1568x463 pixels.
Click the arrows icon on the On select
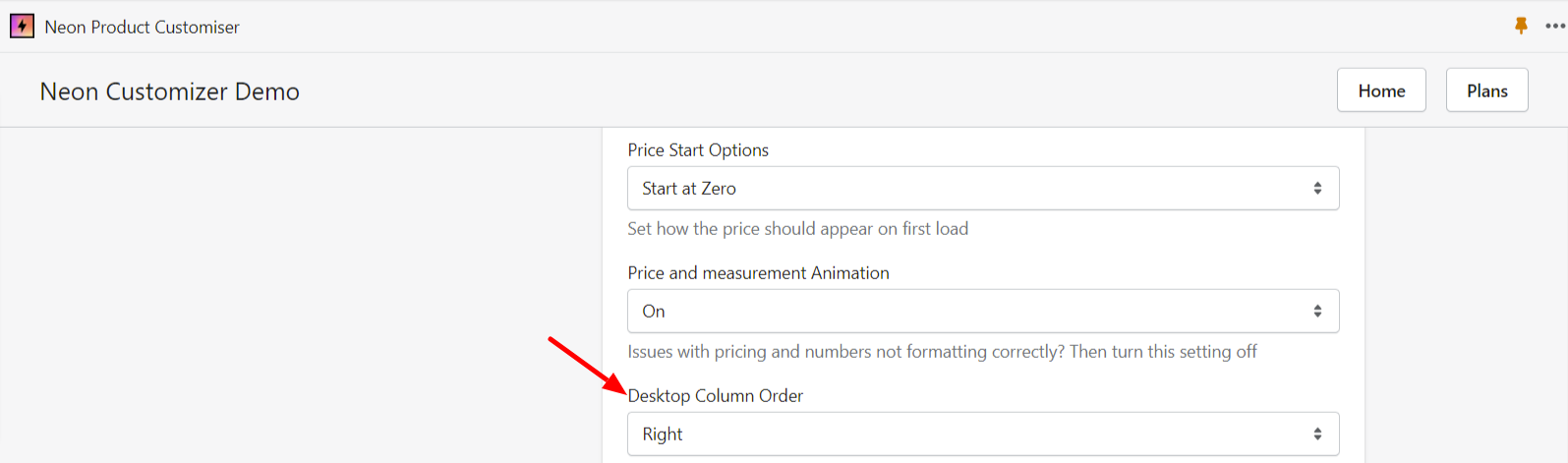tap(1317, 312)
